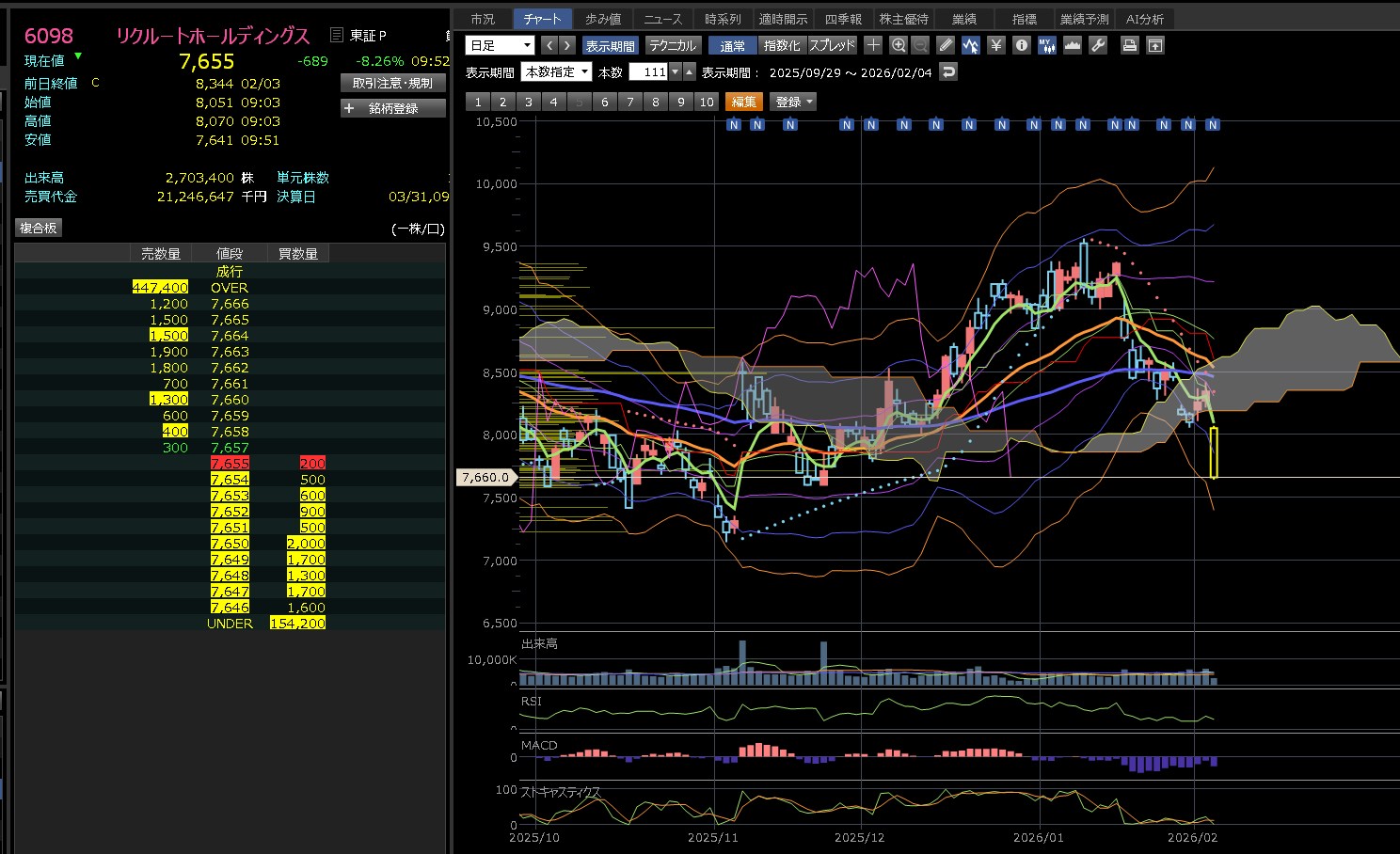Toggle スプレッド chart mode
The image size is (1400, 854).
[x=832, y=45]
